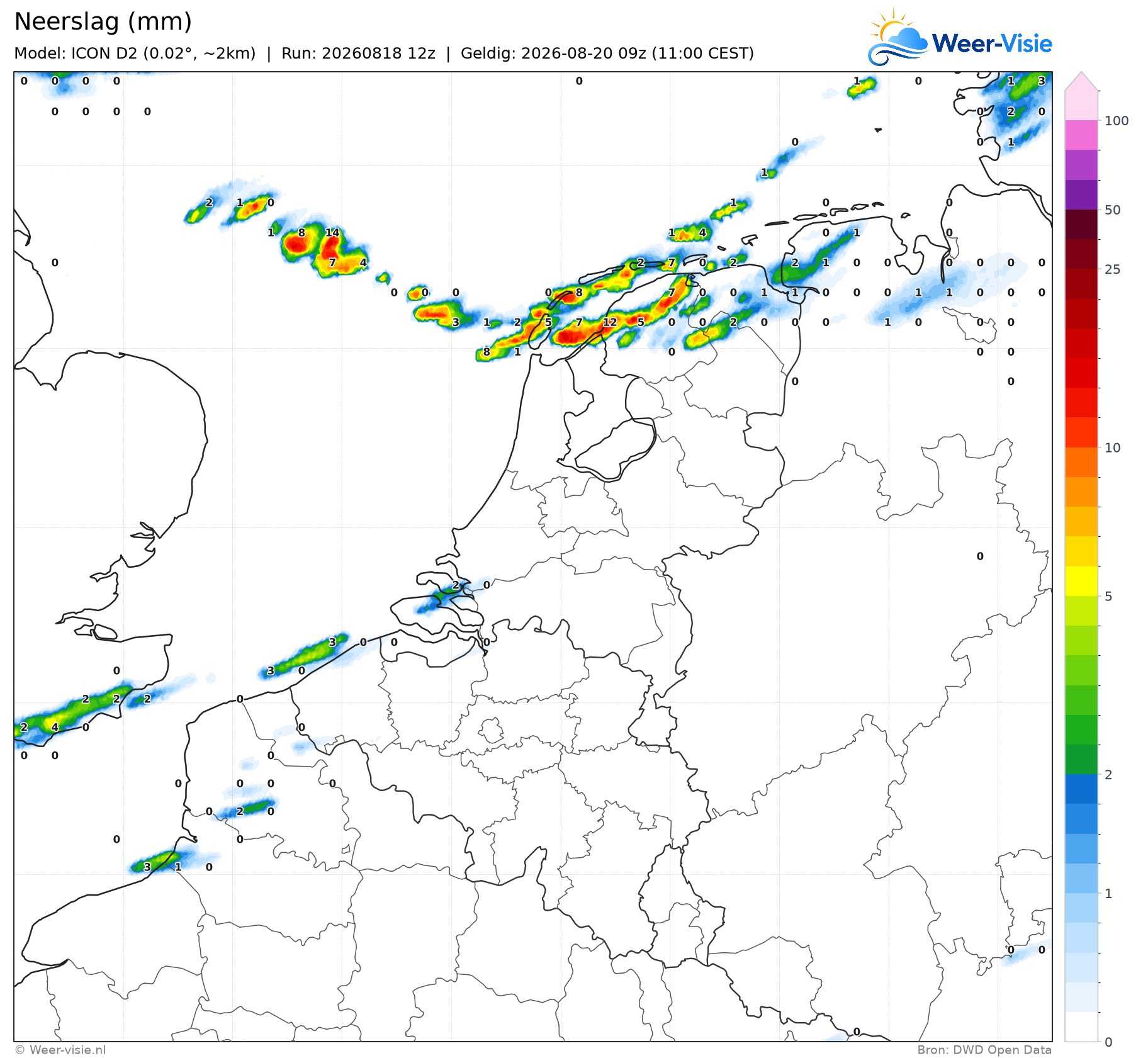Click the Bron: DWD Open Data credit

[x=984, y=1050]
